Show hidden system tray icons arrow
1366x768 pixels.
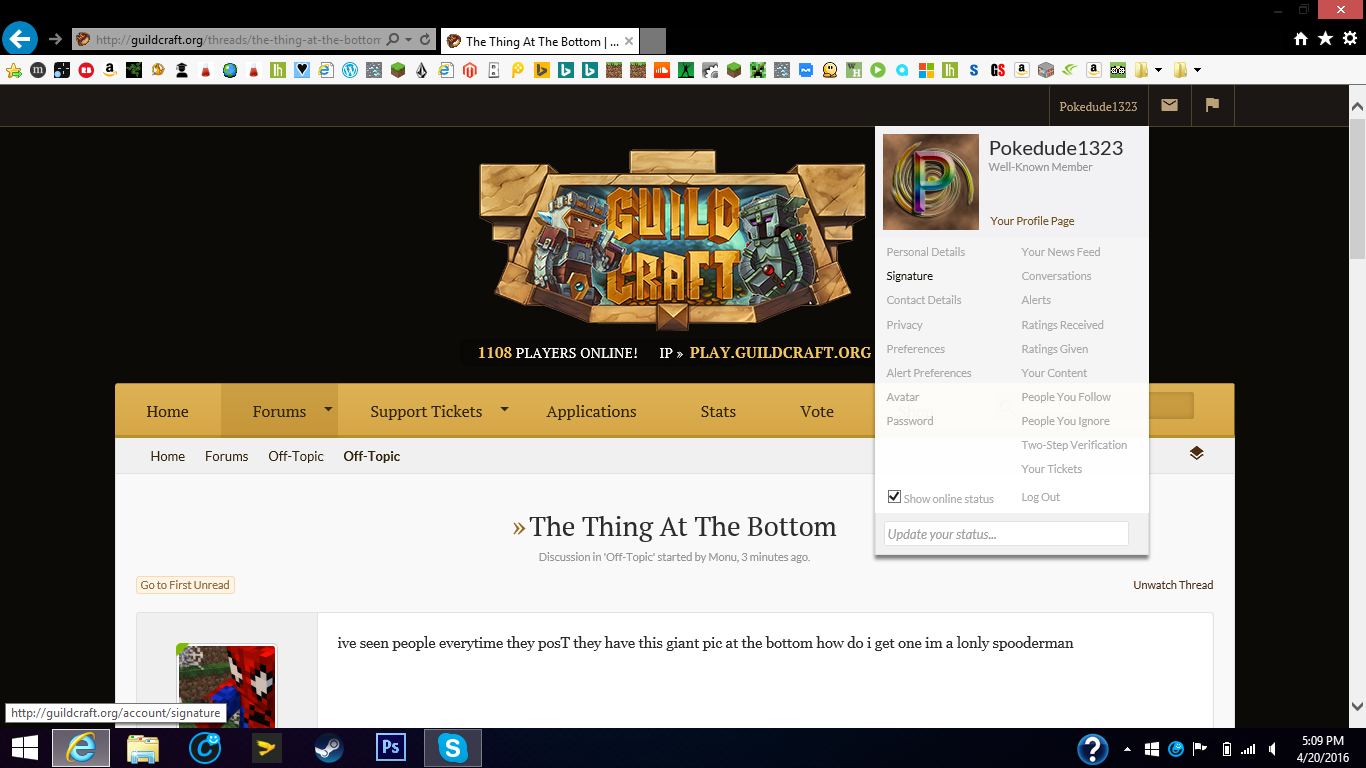1128,749
